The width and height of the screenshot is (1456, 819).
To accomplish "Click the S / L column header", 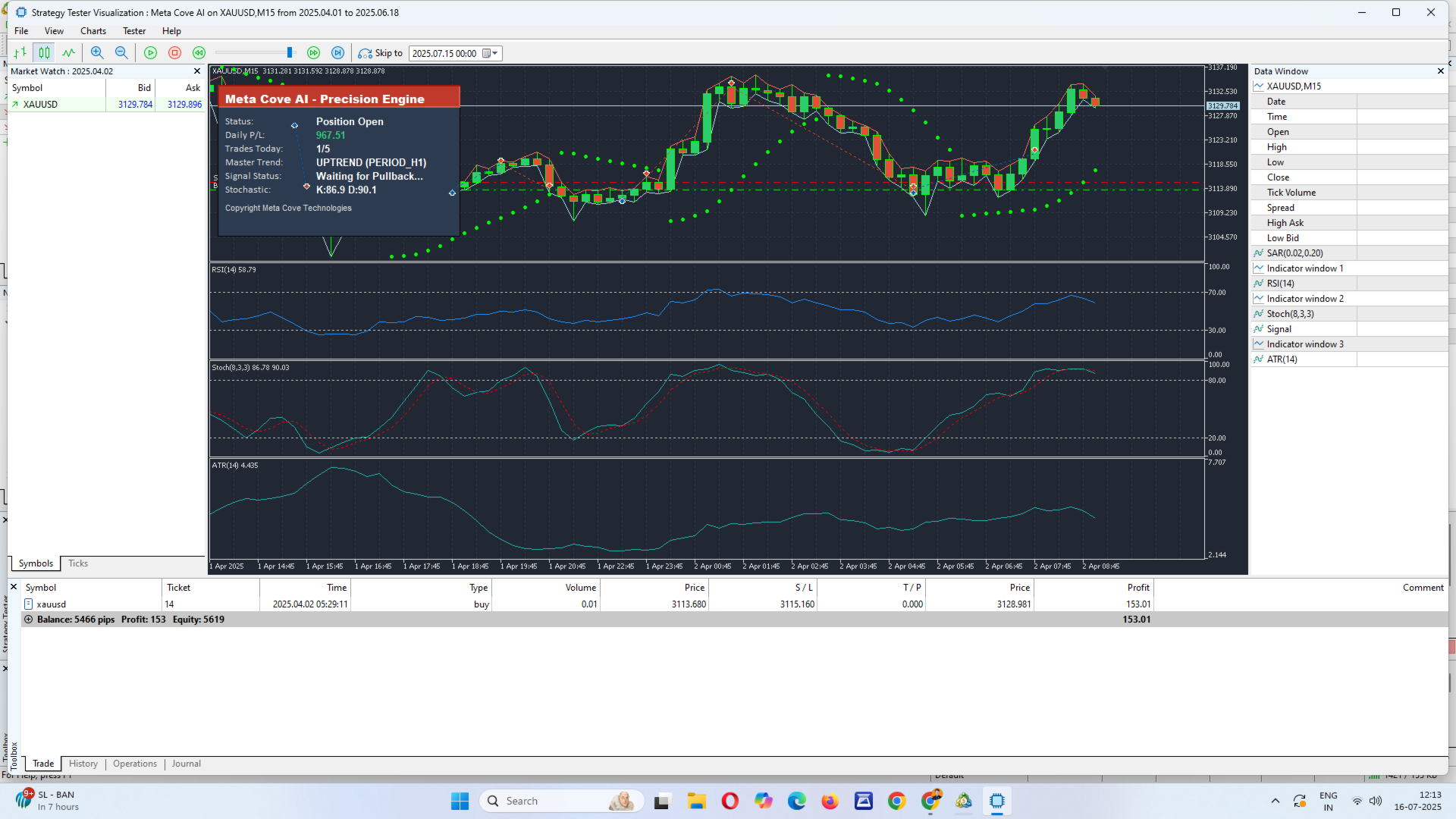I will pos(762,588).
